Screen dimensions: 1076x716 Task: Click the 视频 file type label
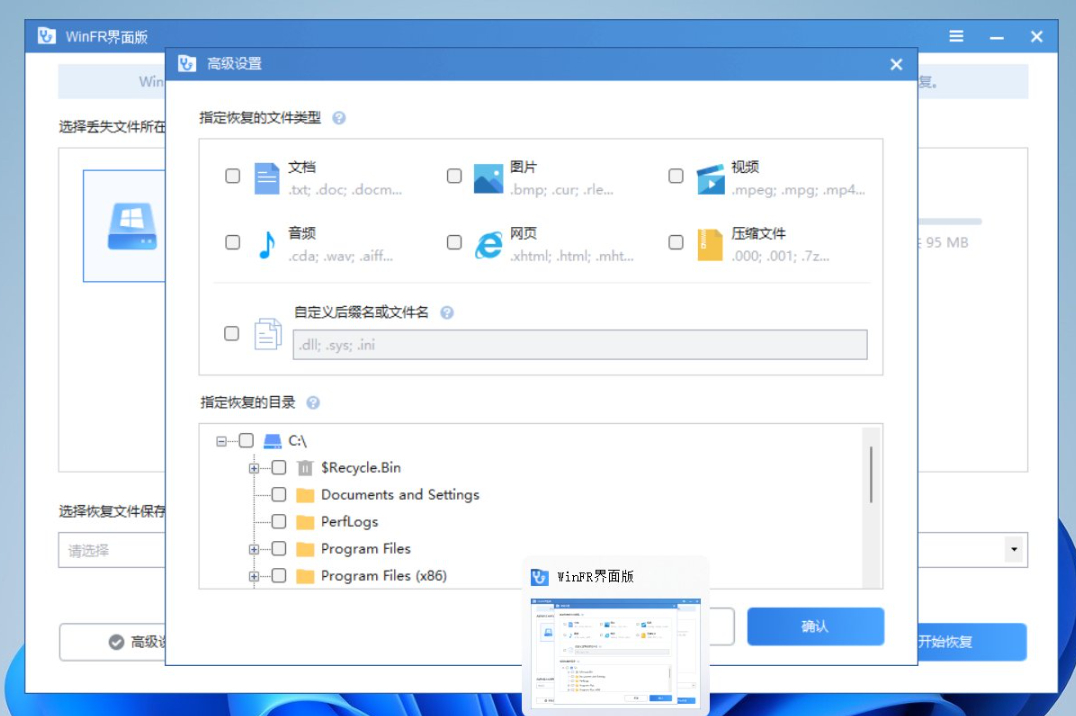coord(745,167)
